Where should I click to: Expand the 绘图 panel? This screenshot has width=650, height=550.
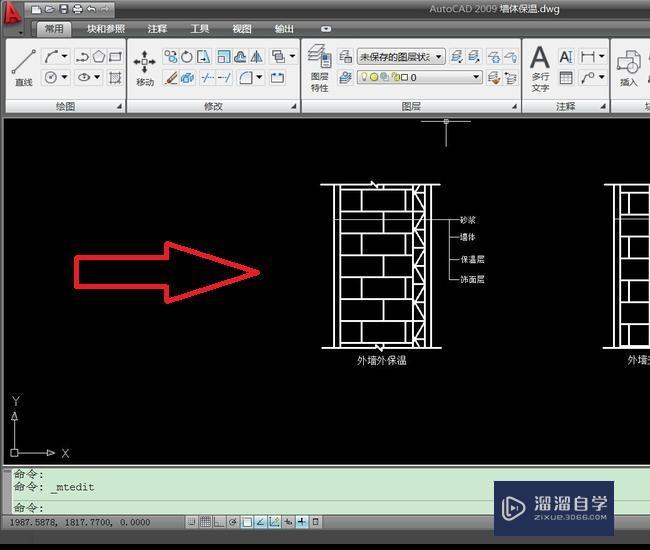pos(119,107)
